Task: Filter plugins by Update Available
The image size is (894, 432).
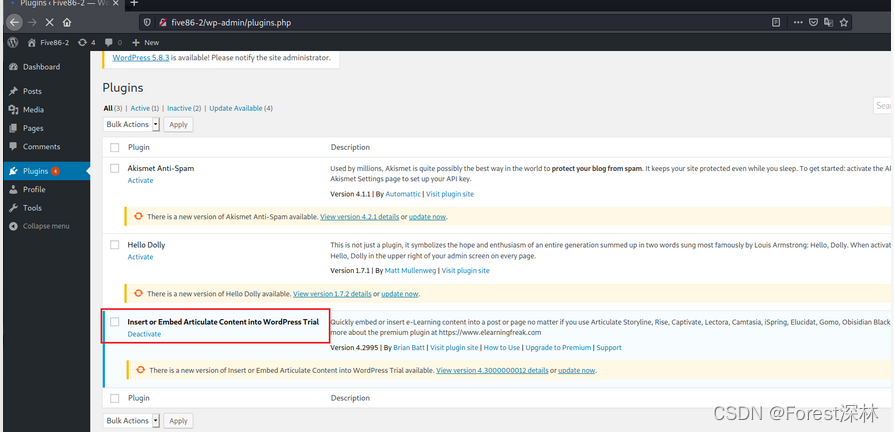Action: [236, 108]
